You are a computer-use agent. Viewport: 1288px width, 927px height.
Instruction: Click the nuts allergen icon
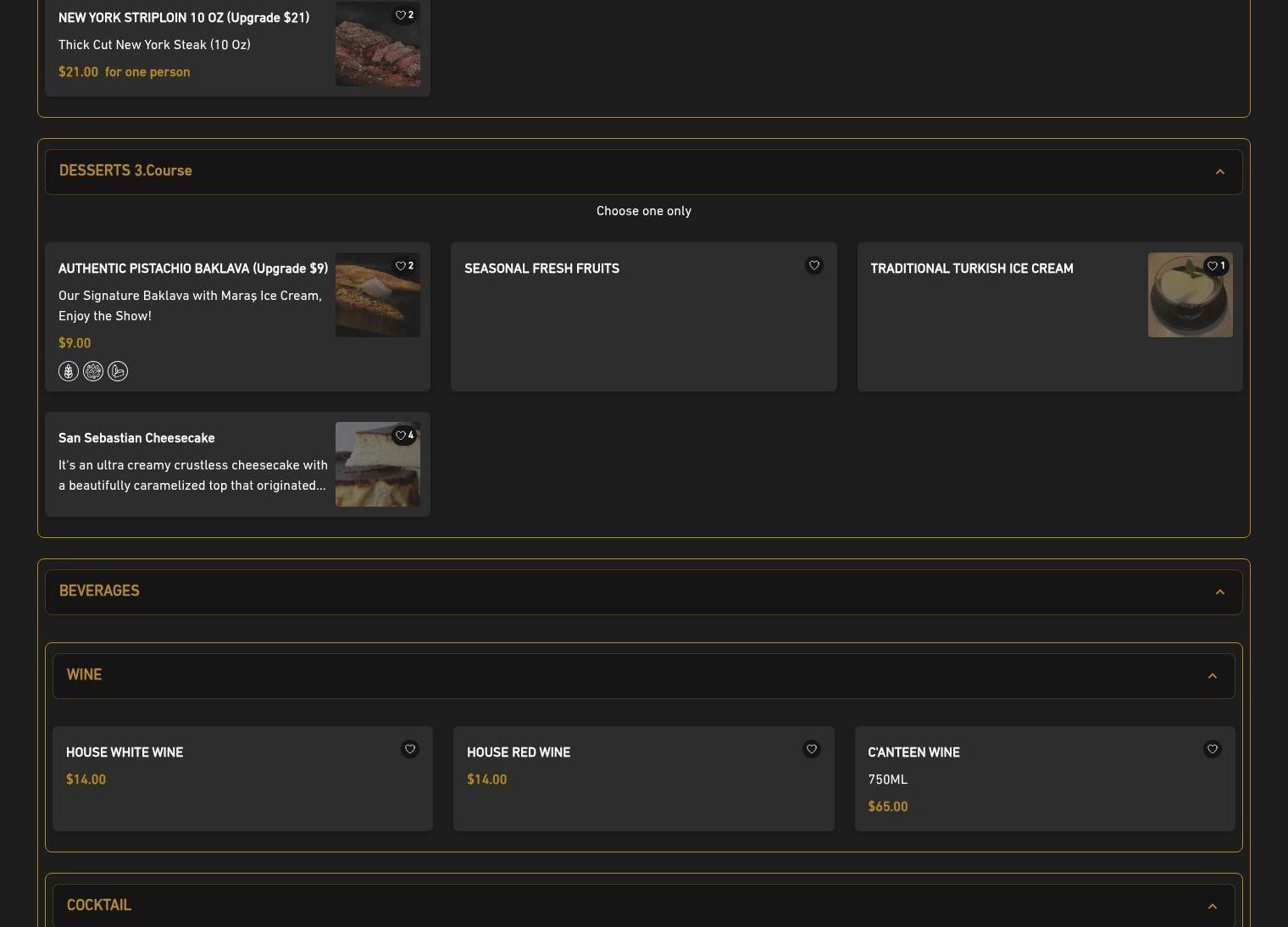(x=93, y=371)
